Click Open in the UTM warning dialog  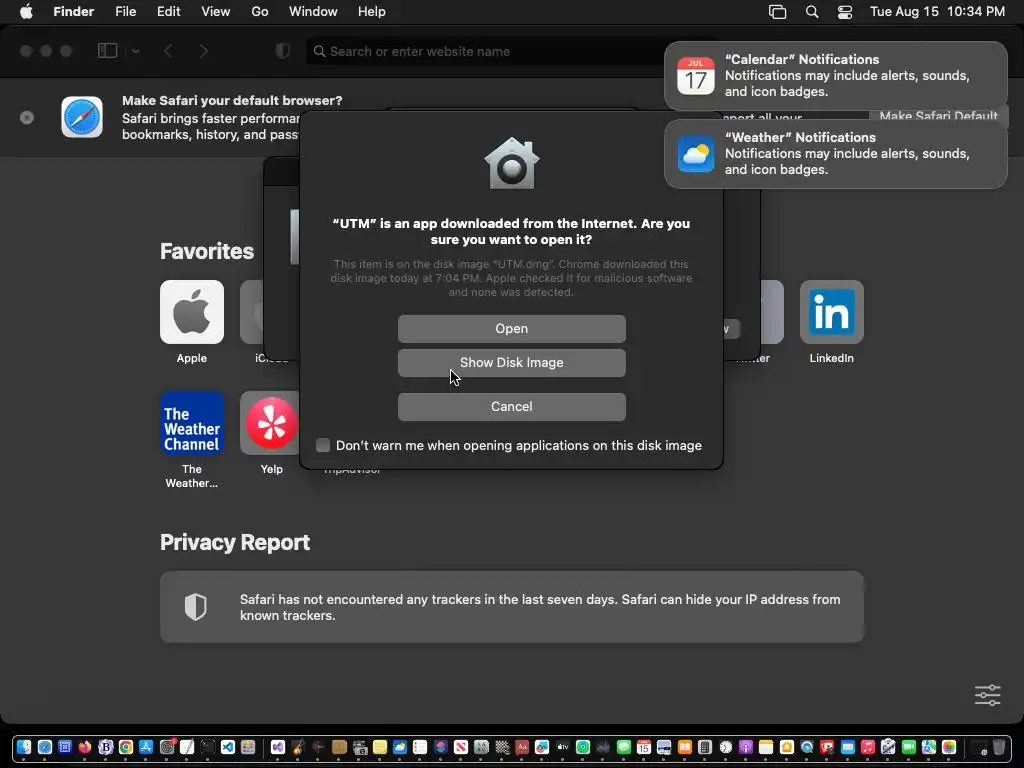(511, 328)
